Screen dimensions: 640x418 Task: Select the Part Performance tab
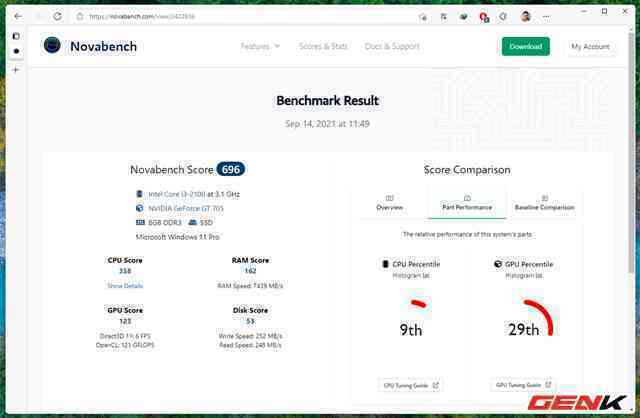pyautogui.click(x=467, y=203)
